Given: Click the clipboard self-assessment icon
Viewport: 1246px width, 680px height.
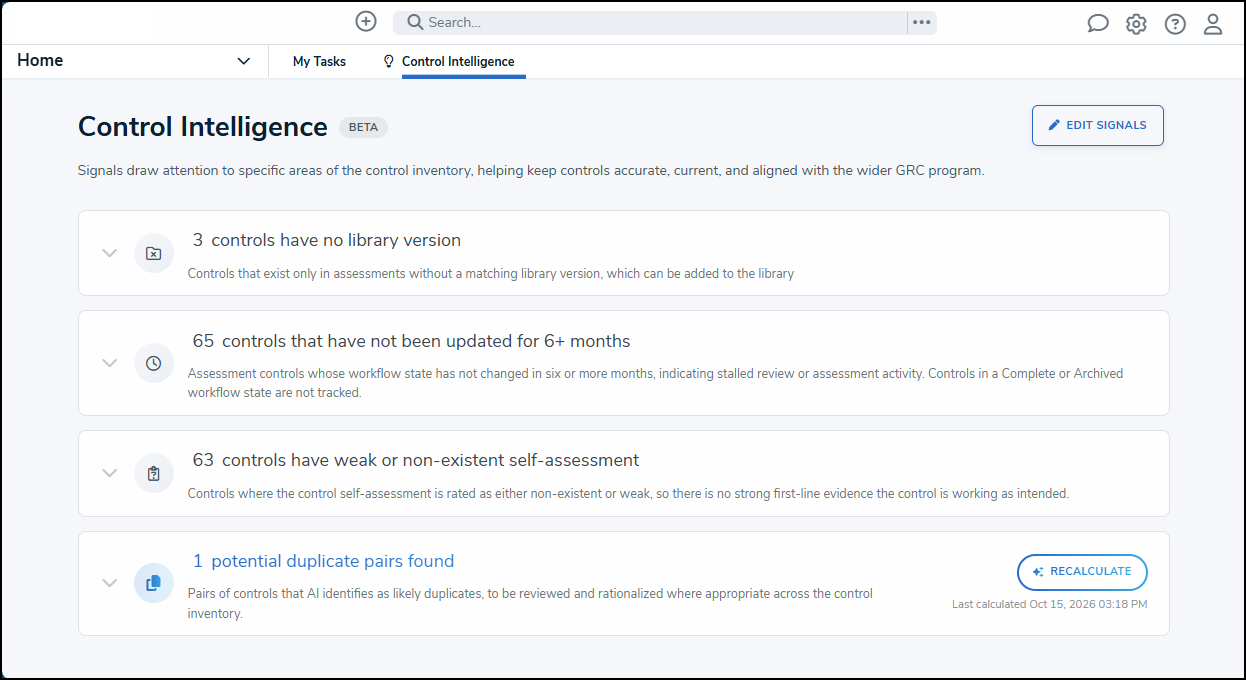Looking at the screenshot, I should (154, 473).
